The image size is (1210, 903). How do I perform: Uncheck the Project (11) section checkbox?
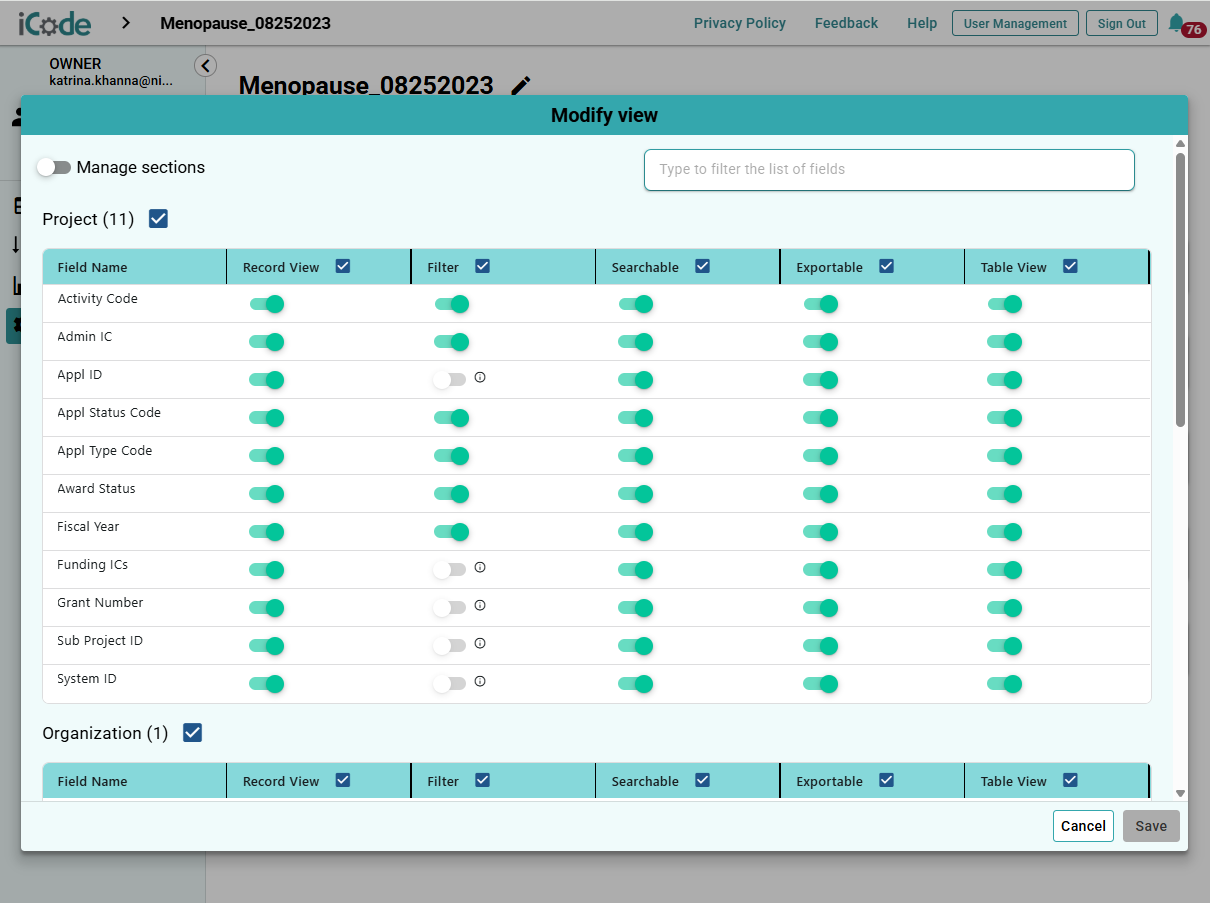[158, 218]
